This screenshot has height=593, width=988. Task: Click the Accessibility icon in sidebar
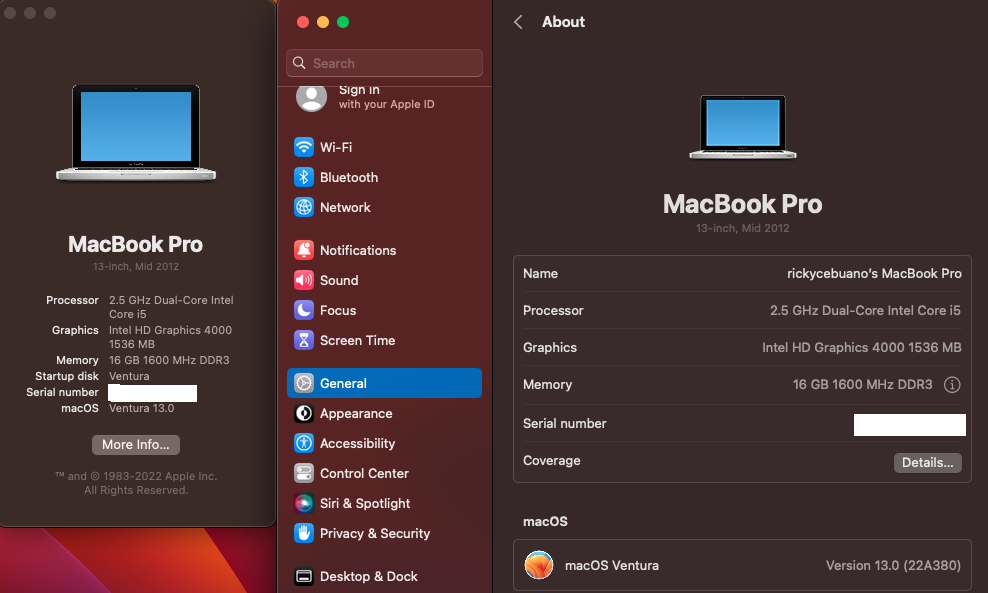pyautogui.click(x=304, y=443)
